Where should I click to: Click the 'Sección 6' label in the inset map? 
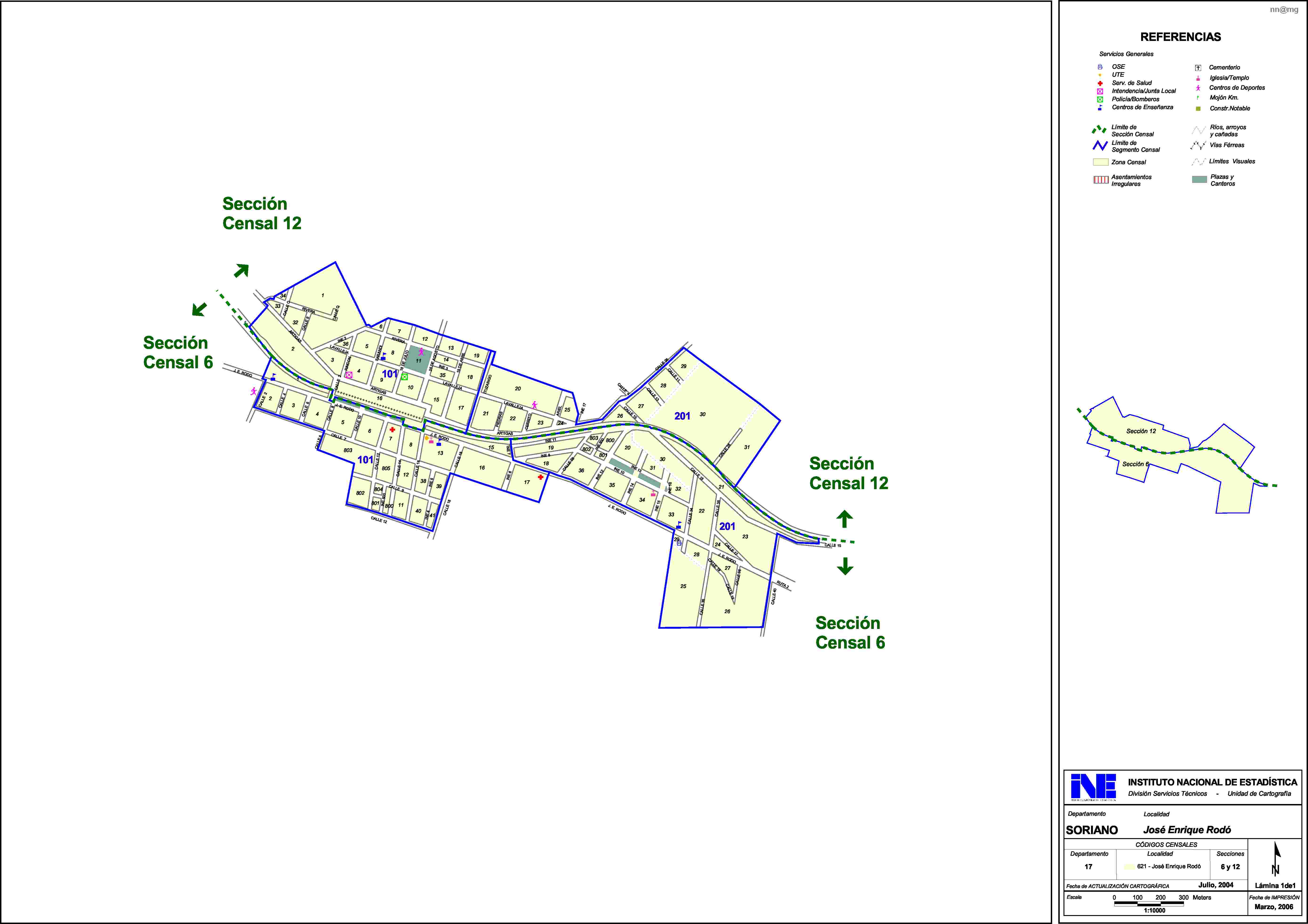[x=1135, y=464]
